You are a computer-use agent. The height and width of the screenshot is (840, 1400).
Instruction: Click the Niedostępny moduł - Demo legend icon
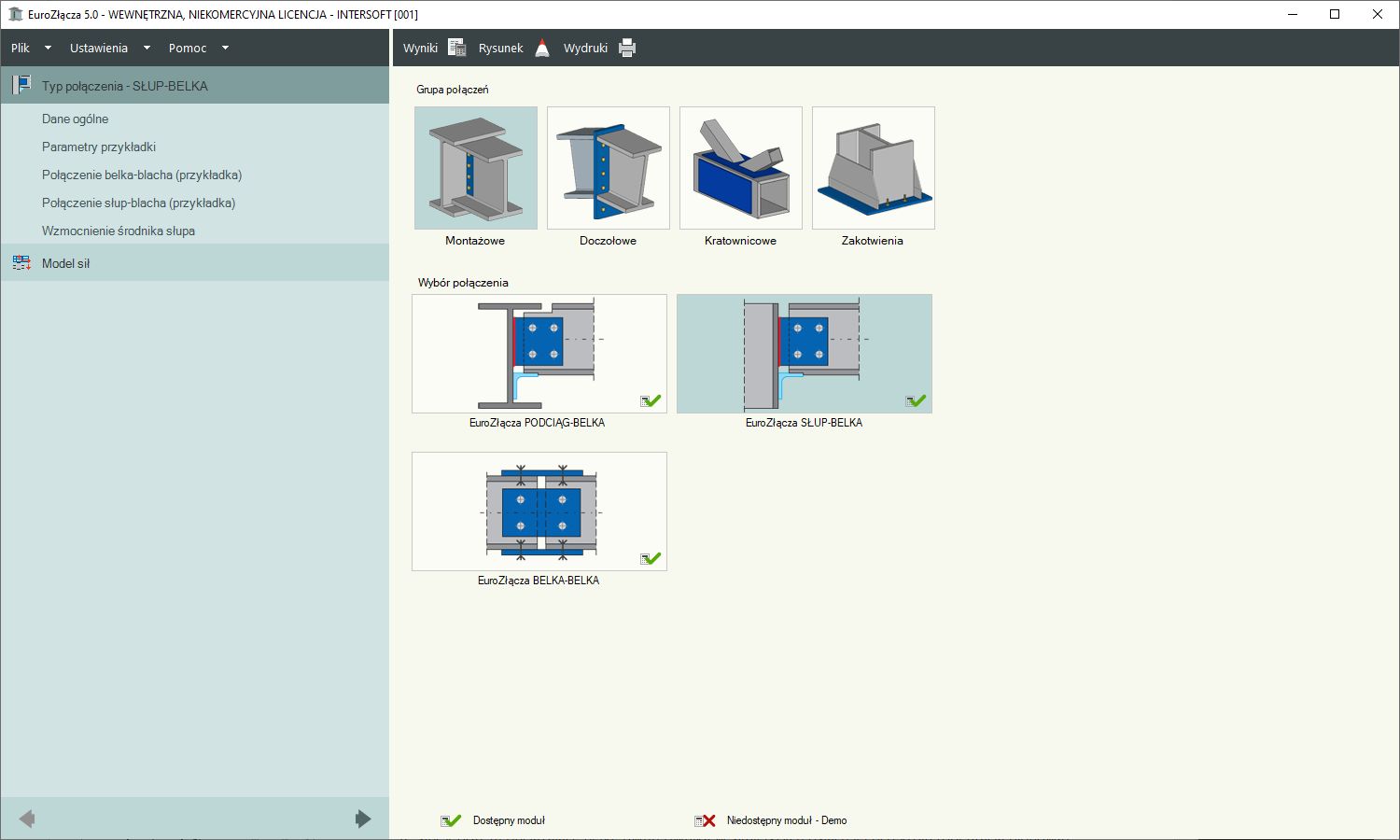pos(706,821)
